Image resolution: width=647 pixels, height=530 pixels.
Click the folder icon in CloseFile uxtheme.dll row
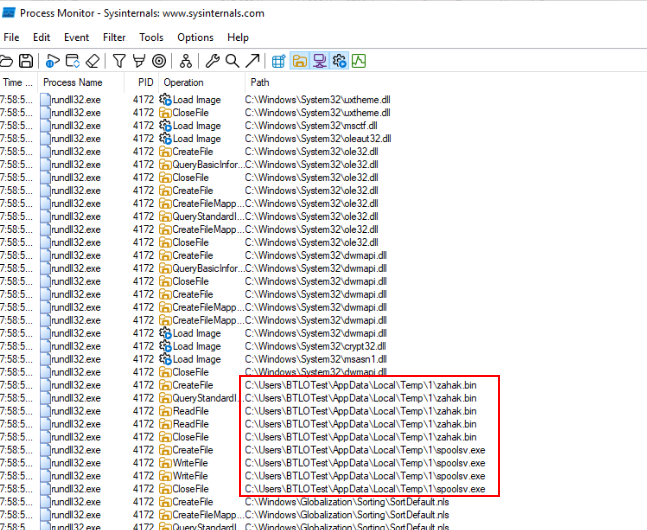point(165,113)
